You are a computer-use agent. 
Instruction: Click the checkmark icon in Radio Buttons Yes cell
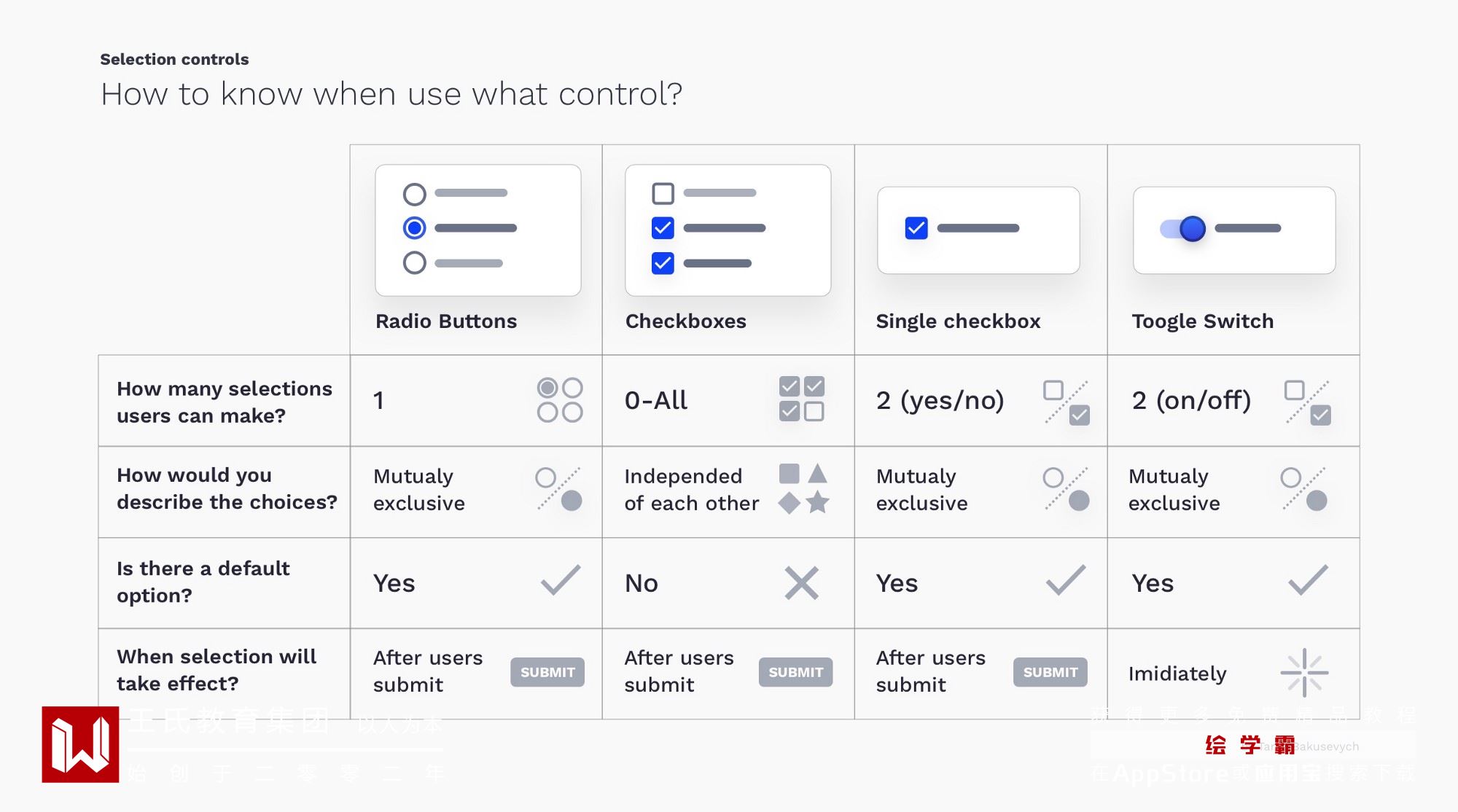(560, 580)
